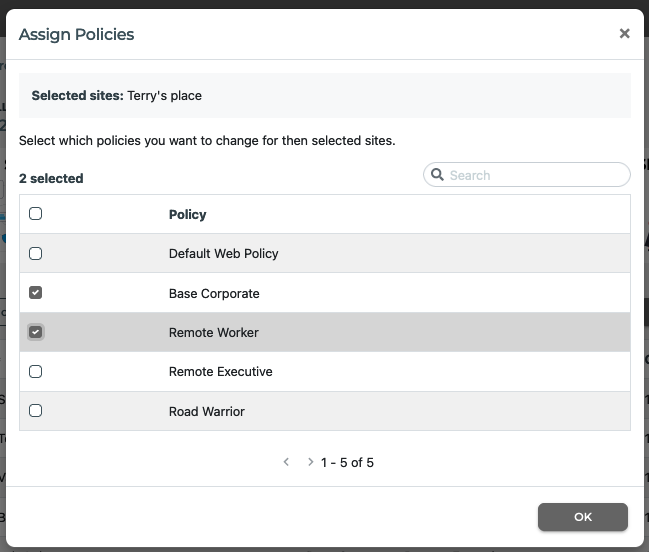Click the '2 selected' count label
This screenshot has height=552, width=649.
click(x=51, y=178)
